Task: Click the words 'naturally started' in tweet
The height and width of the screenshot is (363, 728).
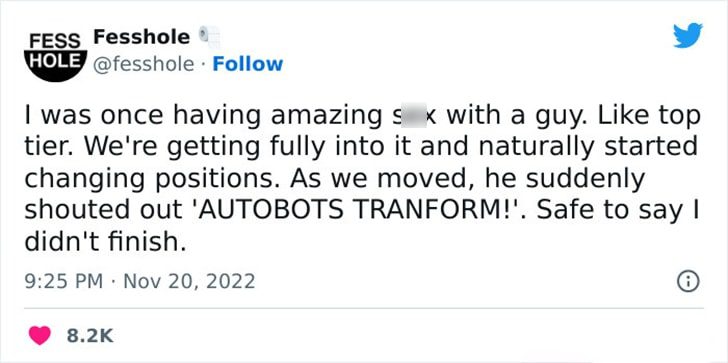Action: [x=588, y=149]
